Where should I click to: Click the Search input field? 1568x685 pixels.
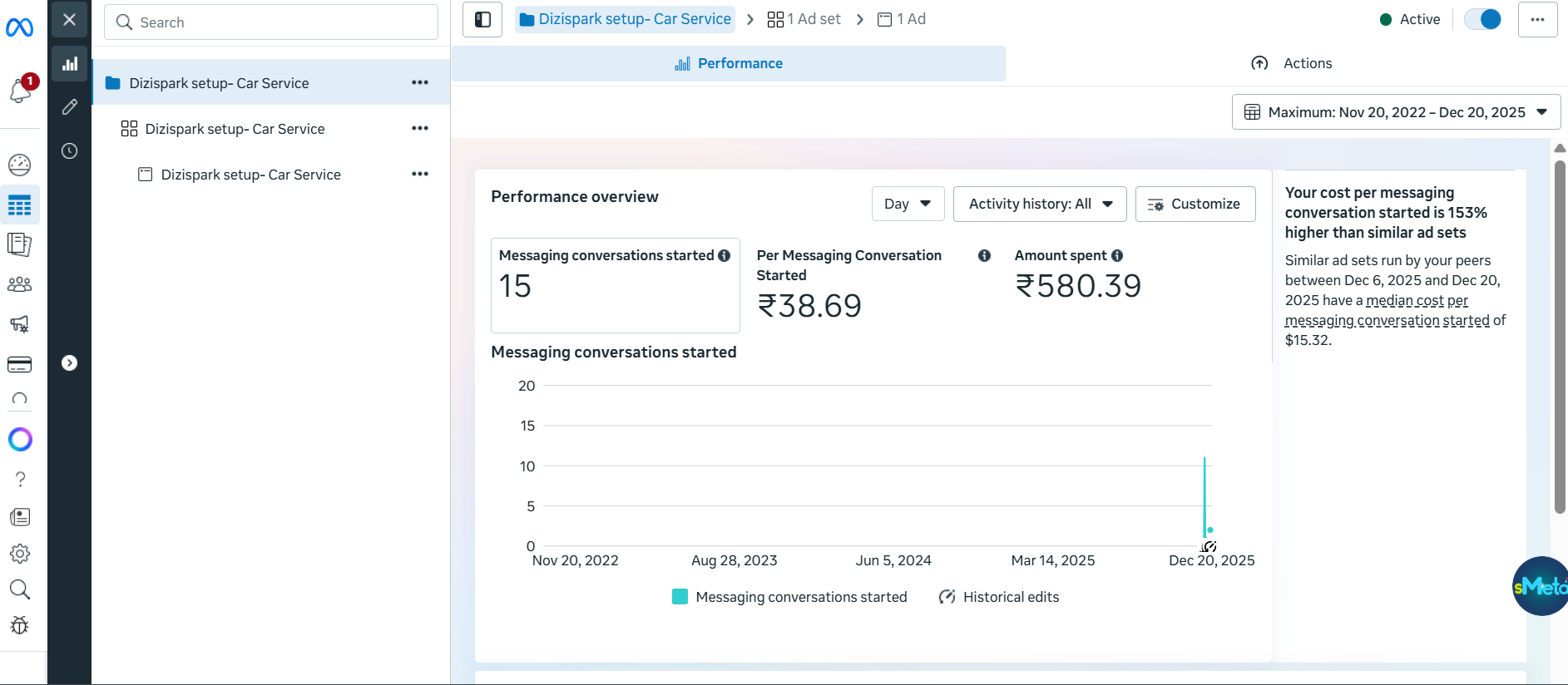(x=271, y=22)
